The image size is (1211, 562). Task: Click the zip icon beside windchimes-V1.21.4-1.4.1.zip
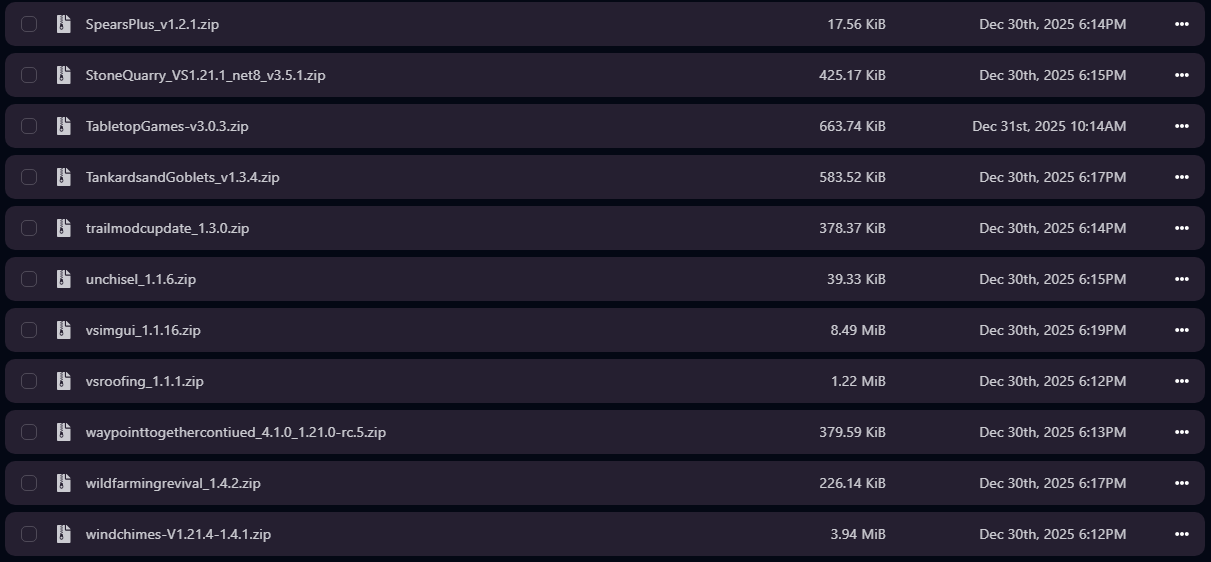64,534
